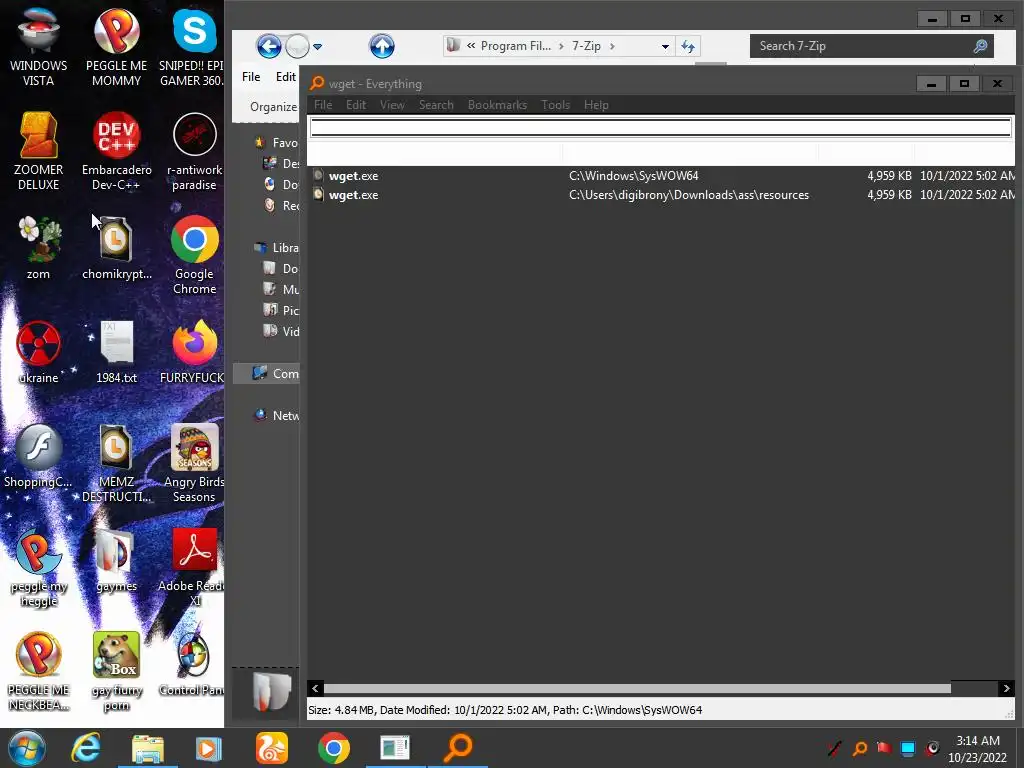The width and height of the screenshot is (1024, 768).
Task: Open the gaymes desktop icon
Action: 116,560
